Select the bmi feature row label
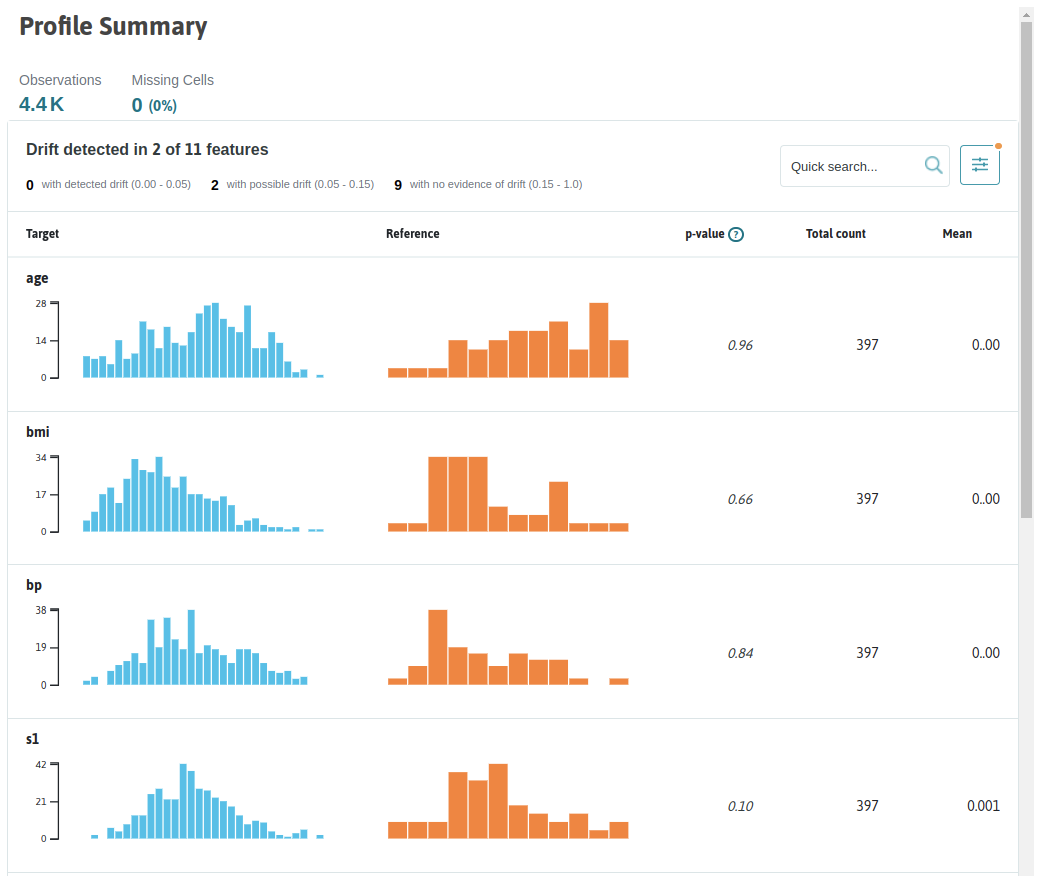Viewport: 1041px width, 876px height. coord(38,432)
